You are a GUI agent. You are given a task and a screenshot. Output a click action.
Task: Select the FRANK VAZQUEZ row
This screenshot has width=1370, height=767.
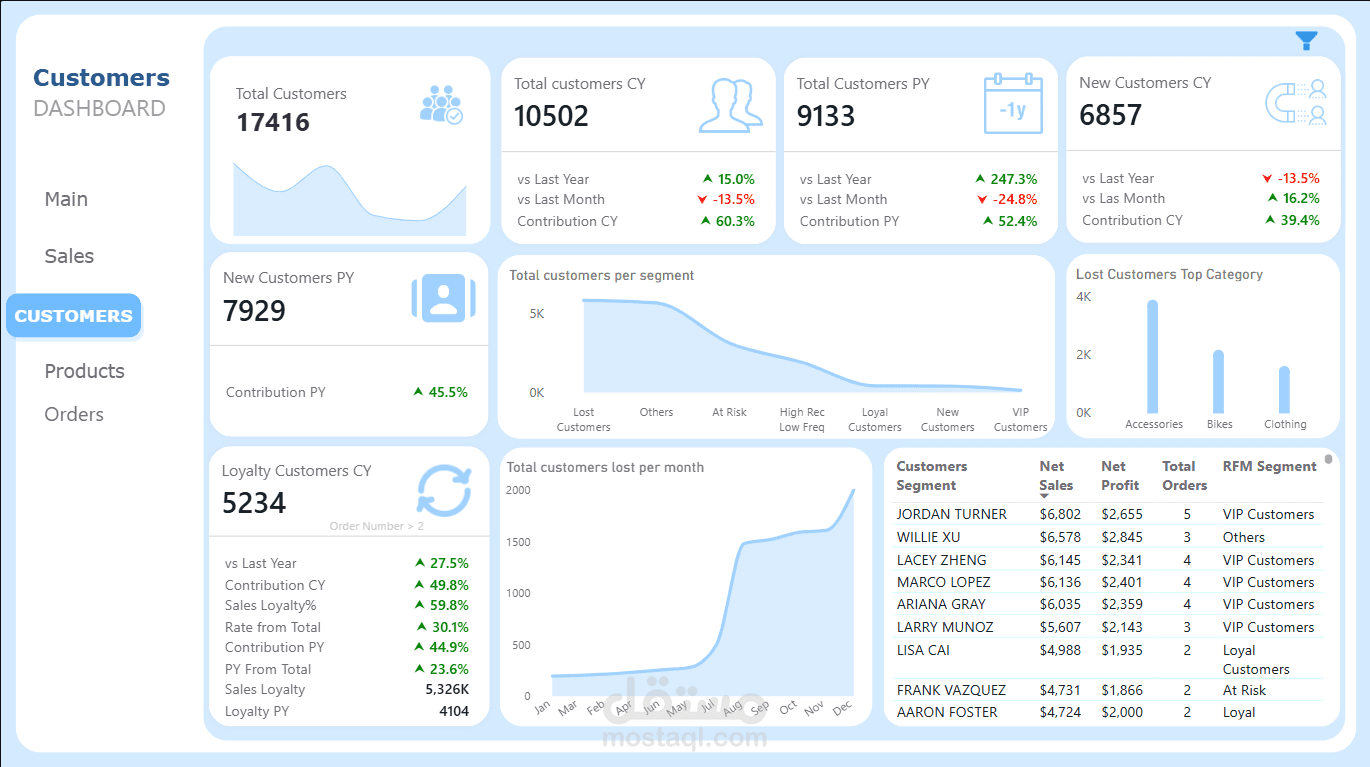click(1107, 690)
